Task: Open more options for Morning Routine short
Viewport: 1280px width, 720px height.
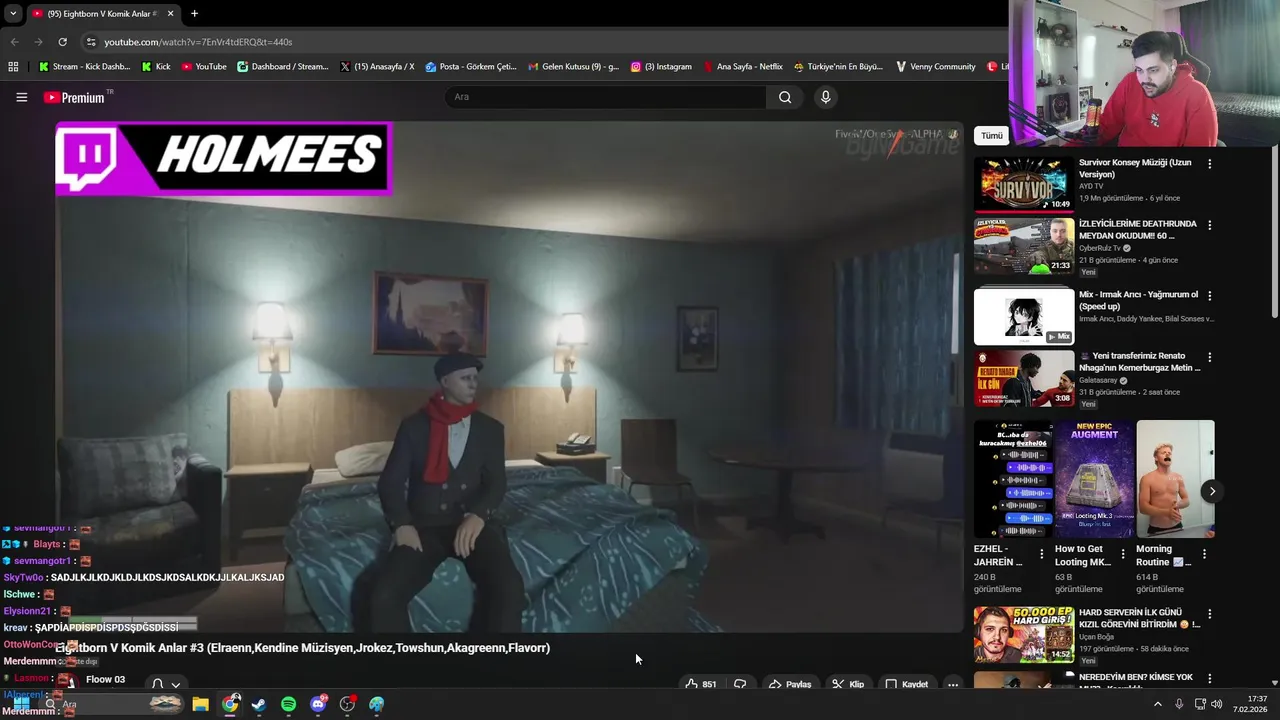Action: 1204,554
